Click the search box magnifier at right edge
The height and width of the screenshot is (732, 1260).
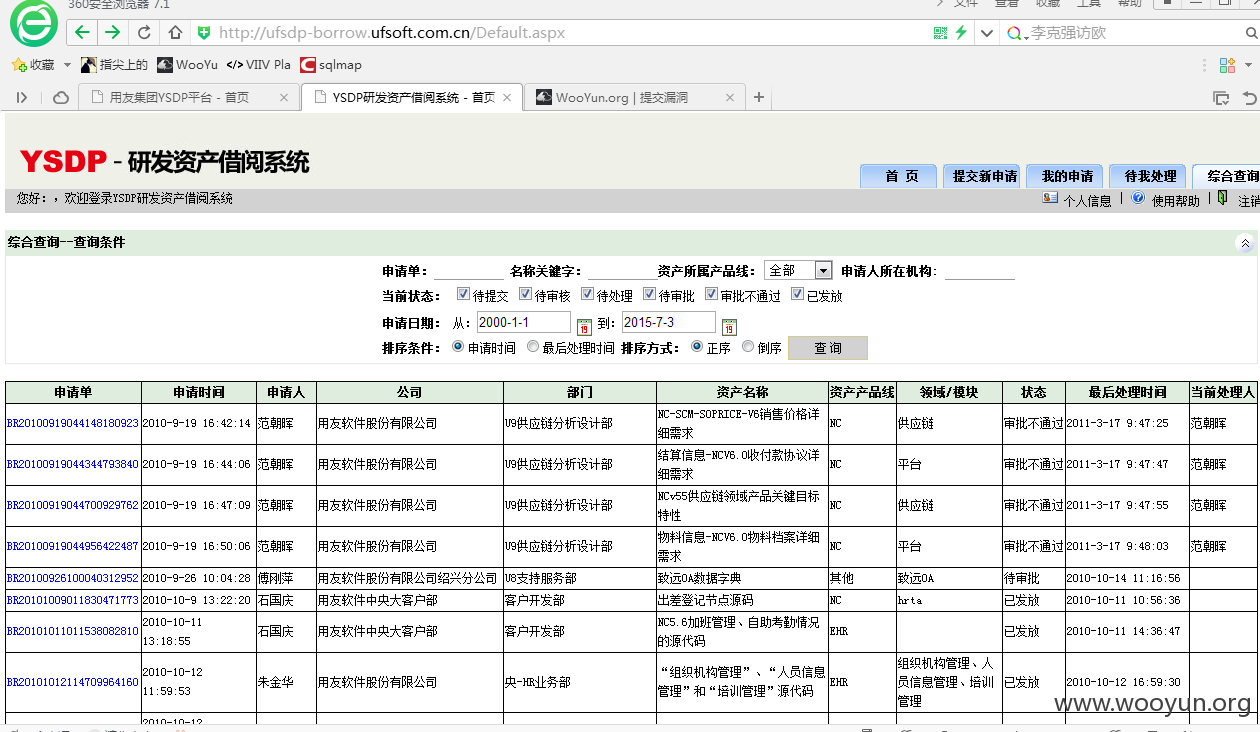tap(1252, 33)
